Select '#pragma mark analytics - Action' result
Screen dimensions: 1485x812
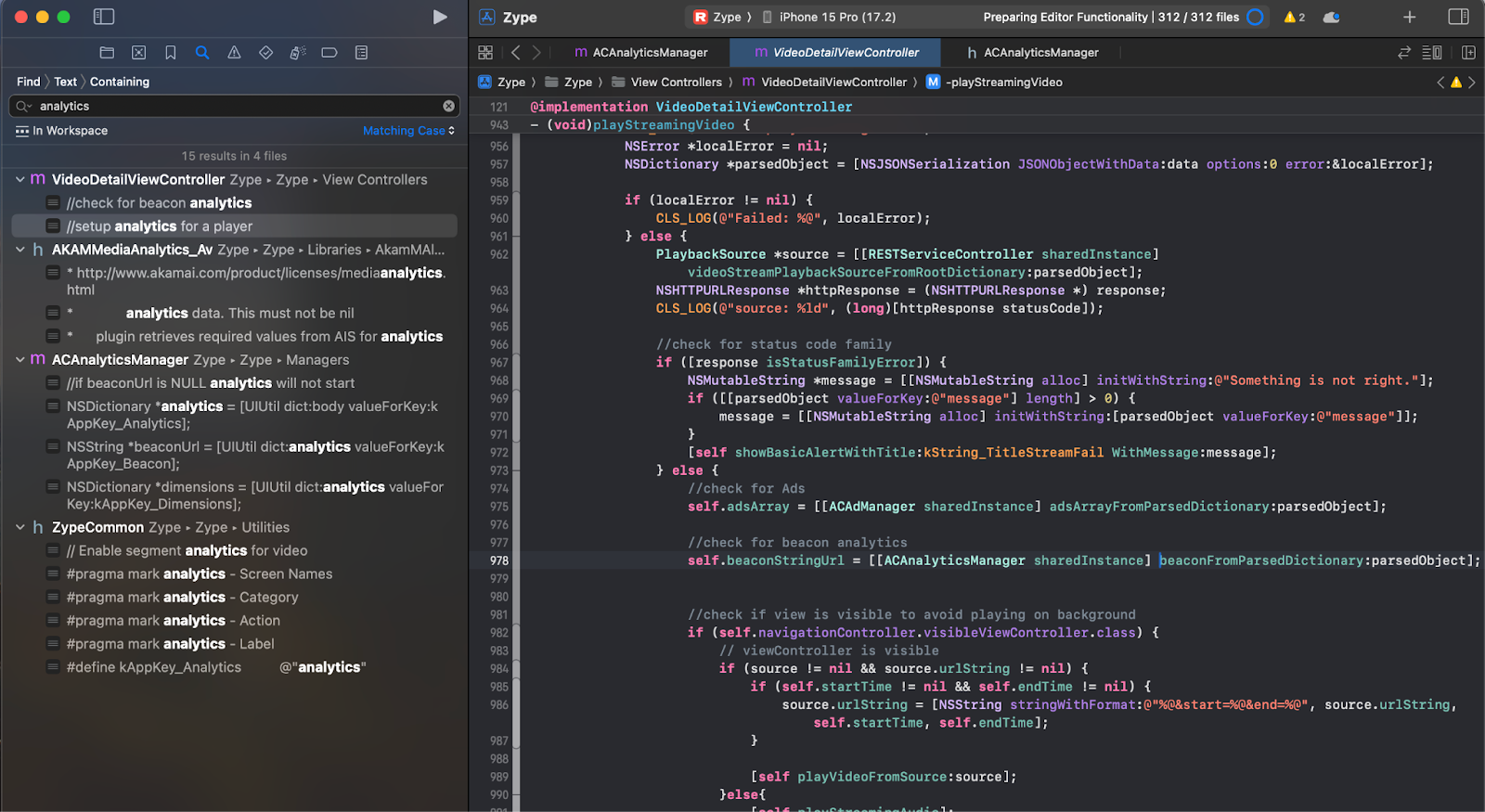click(x=234, y=620)
